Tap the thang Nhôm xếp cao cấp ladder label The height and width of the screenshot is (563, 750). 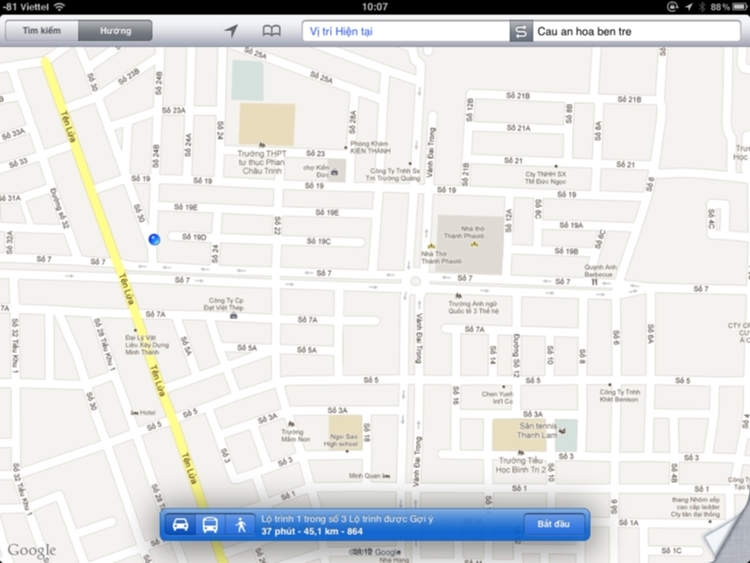pyautogui.click(x=695, y=507)
